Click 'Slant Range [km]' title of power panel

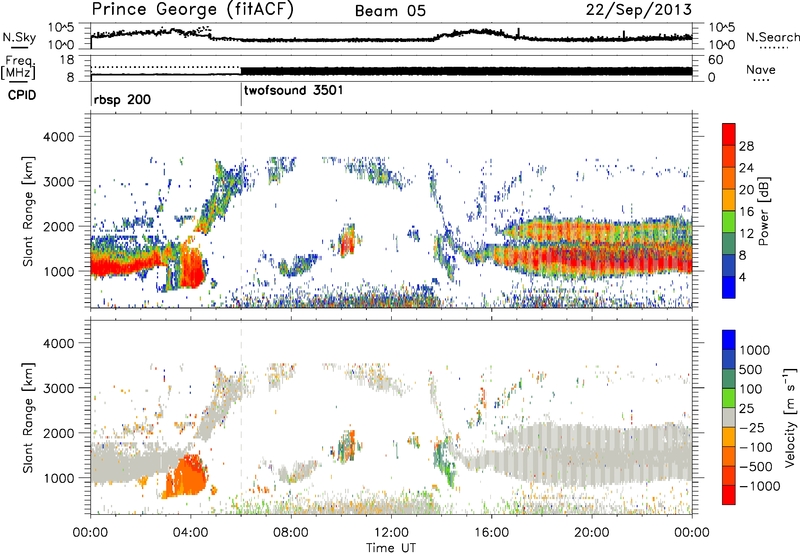pos(28,211)
